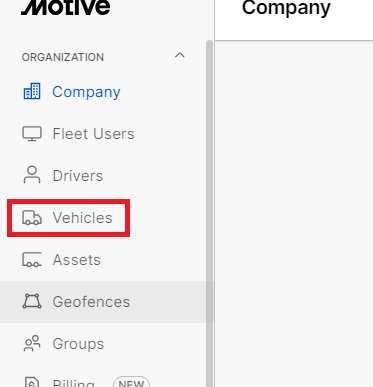Screen dimensions: 373x387
Task: Click the Assets trailer icon
Action: click(x=32, y=260)
